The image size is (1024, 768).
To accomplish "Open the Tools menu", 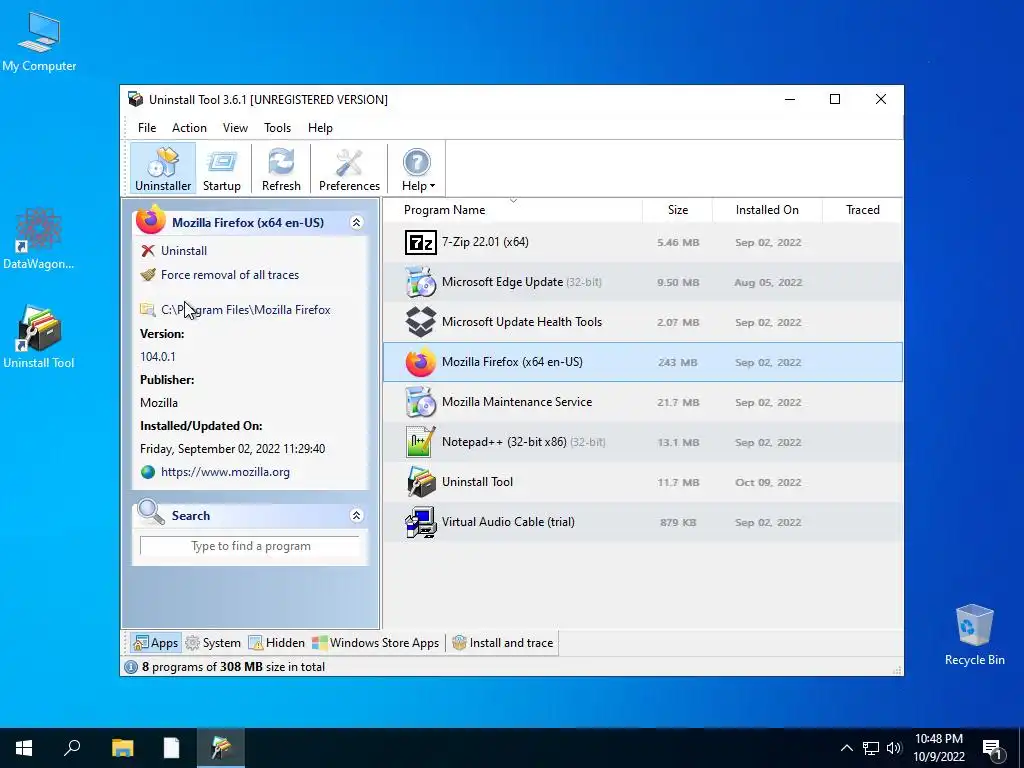I will click(x=277, y=128).
